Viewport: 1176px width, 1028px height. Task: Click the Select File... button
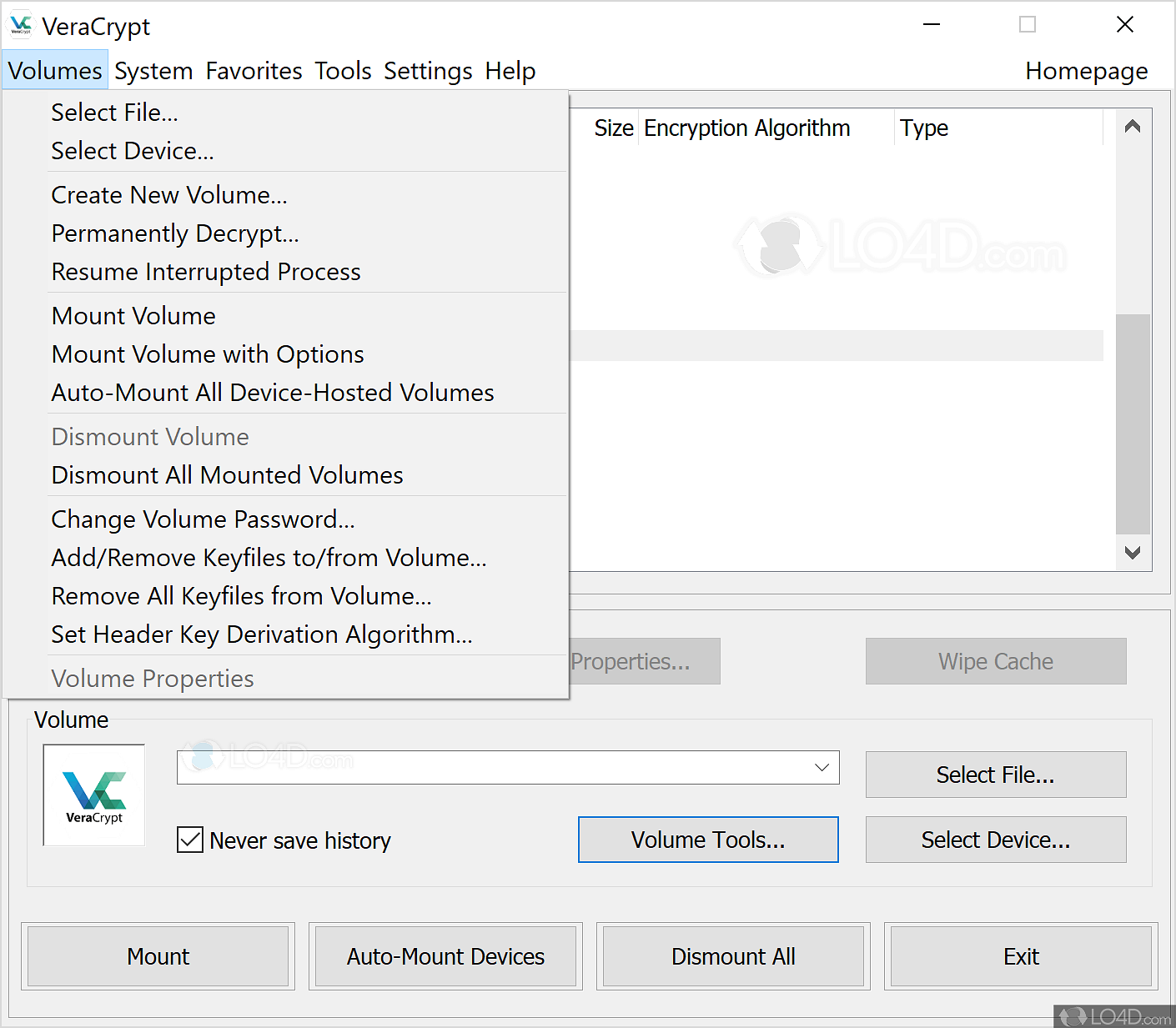point(996,775)
